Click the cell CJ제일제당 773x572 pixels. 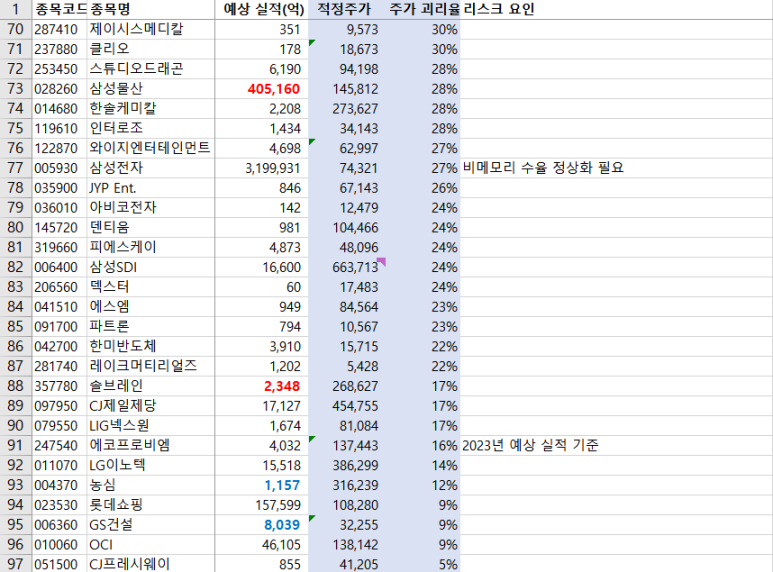pyautogui.click(x=151, y=406)
